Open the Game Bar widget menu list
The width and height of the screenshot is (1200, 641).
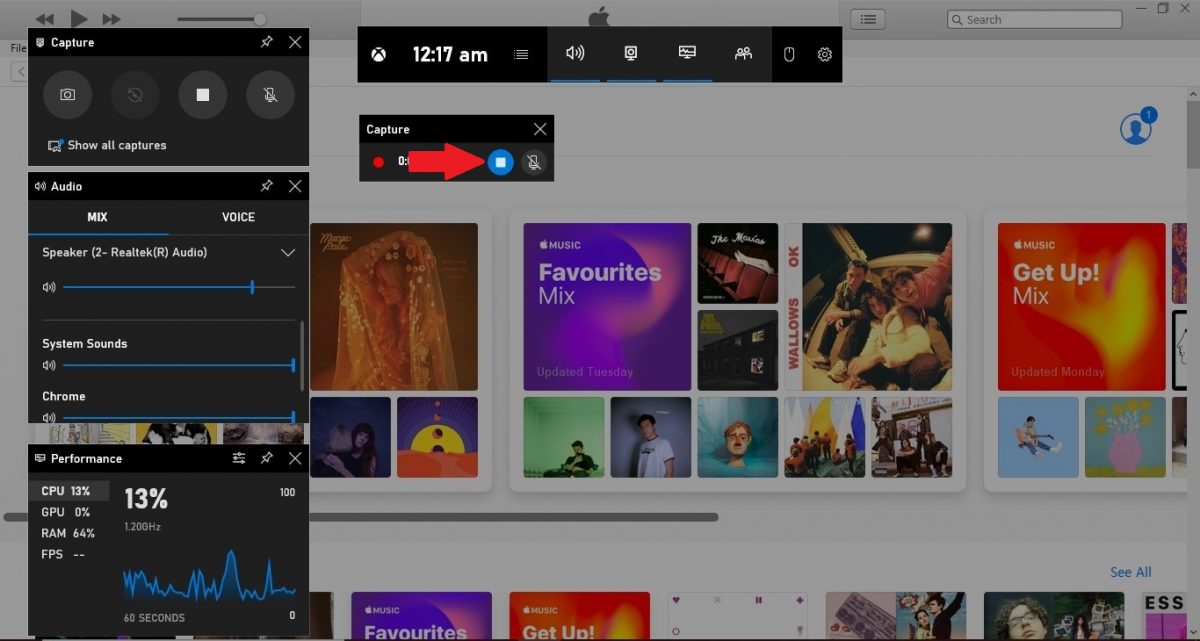(x=521, y=54)
